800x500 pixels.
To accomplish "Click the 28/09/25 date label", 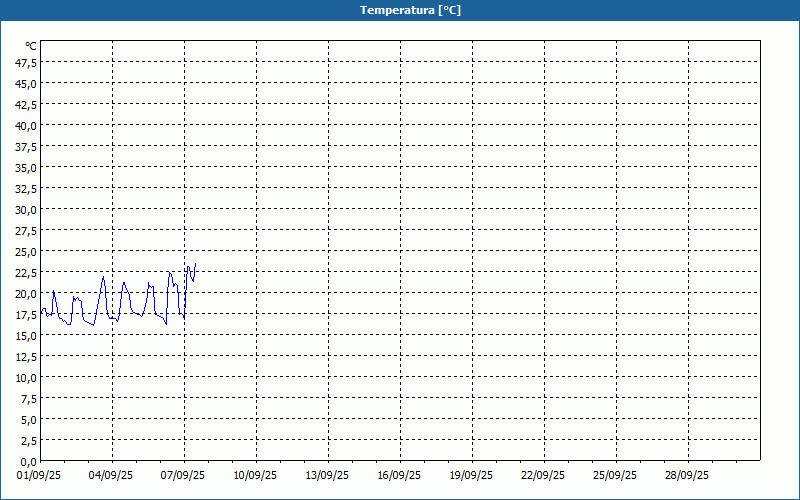I will coord(687,476).
